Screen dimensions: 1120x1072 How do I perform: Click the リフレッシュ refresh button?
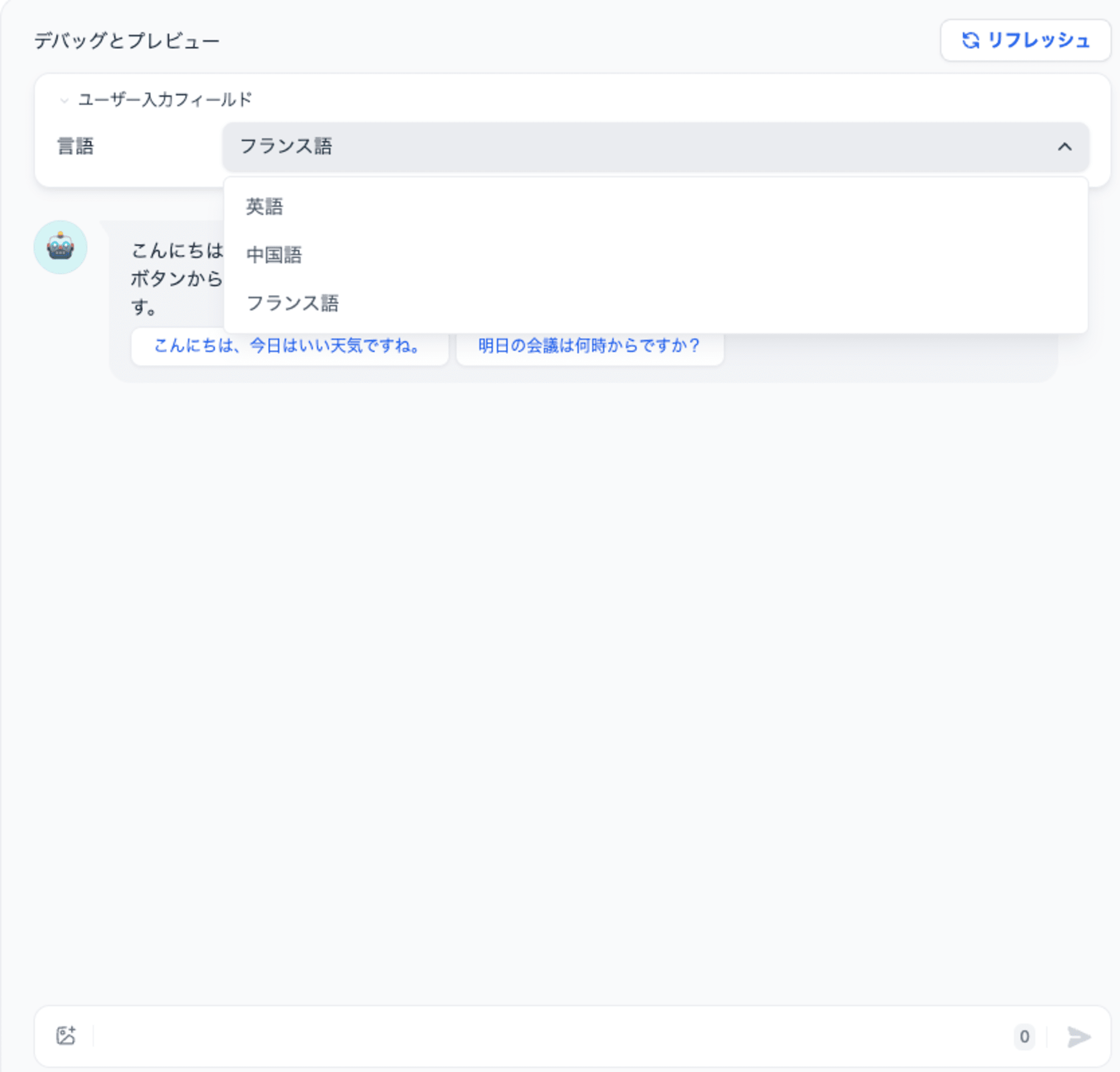1025,40
